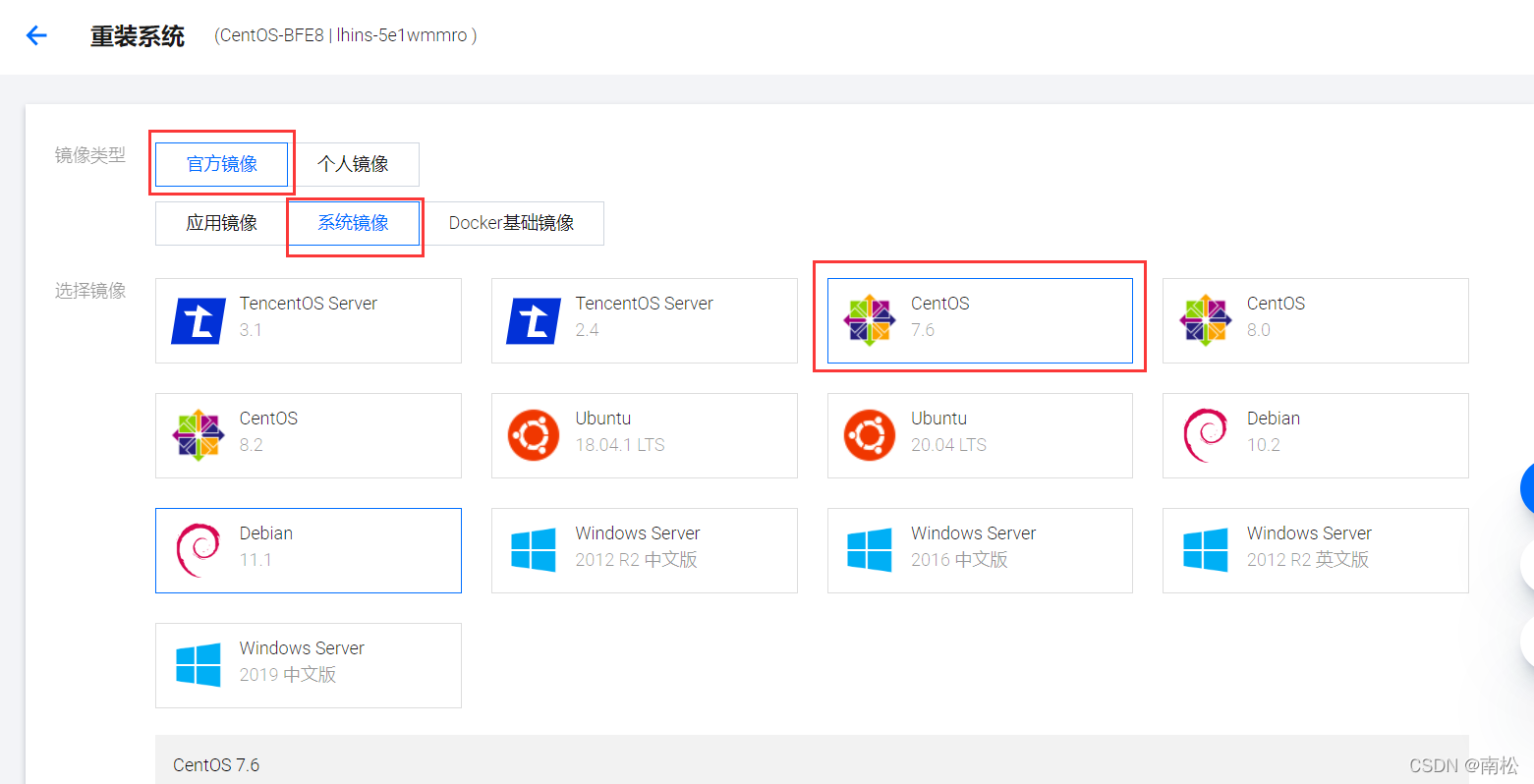Screen dimensions: 1534x784
Task: Choose the TencentOS Server 2.4 image card
Action: [x=645, y=320]
